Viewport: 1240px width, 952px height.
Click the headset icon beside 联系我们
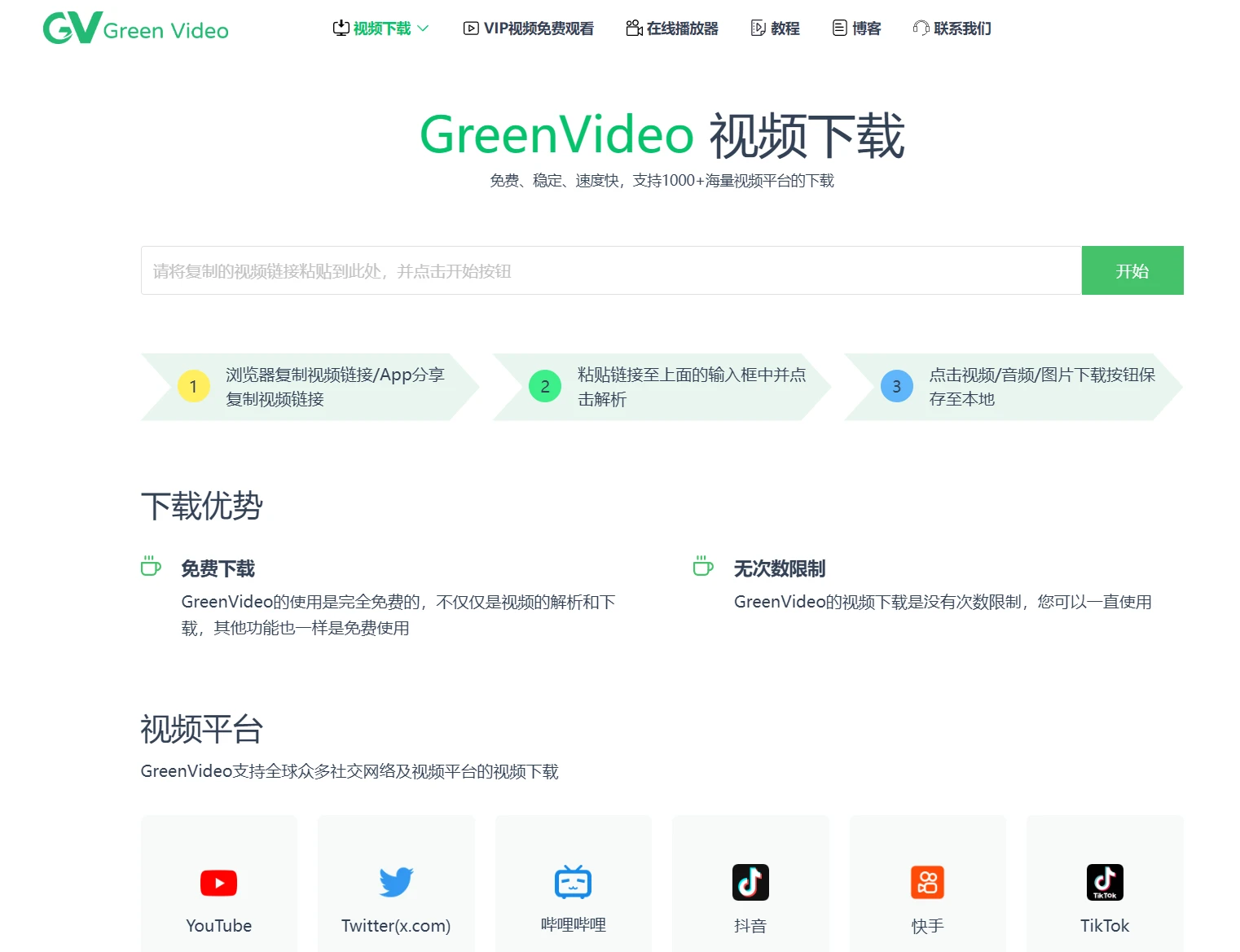point(921,29)
